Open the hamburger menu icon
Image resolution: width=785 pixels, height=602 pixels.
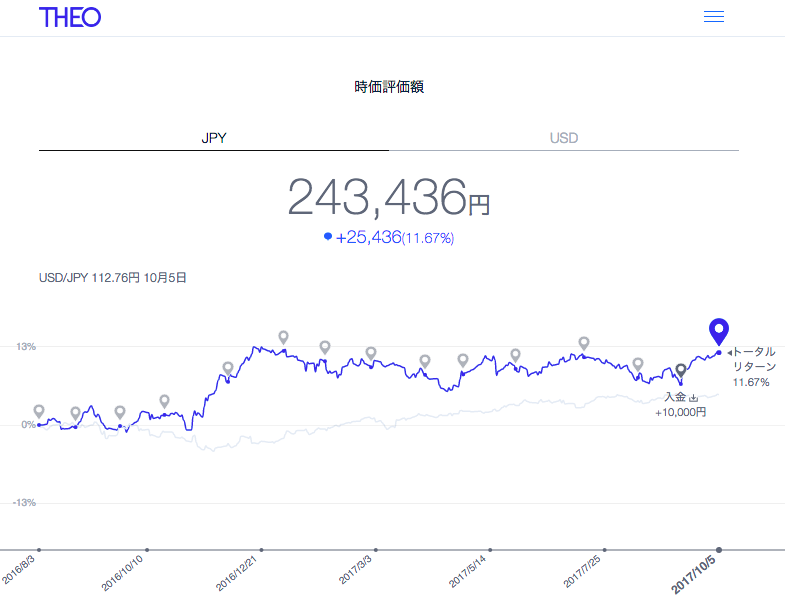(713, 17)
